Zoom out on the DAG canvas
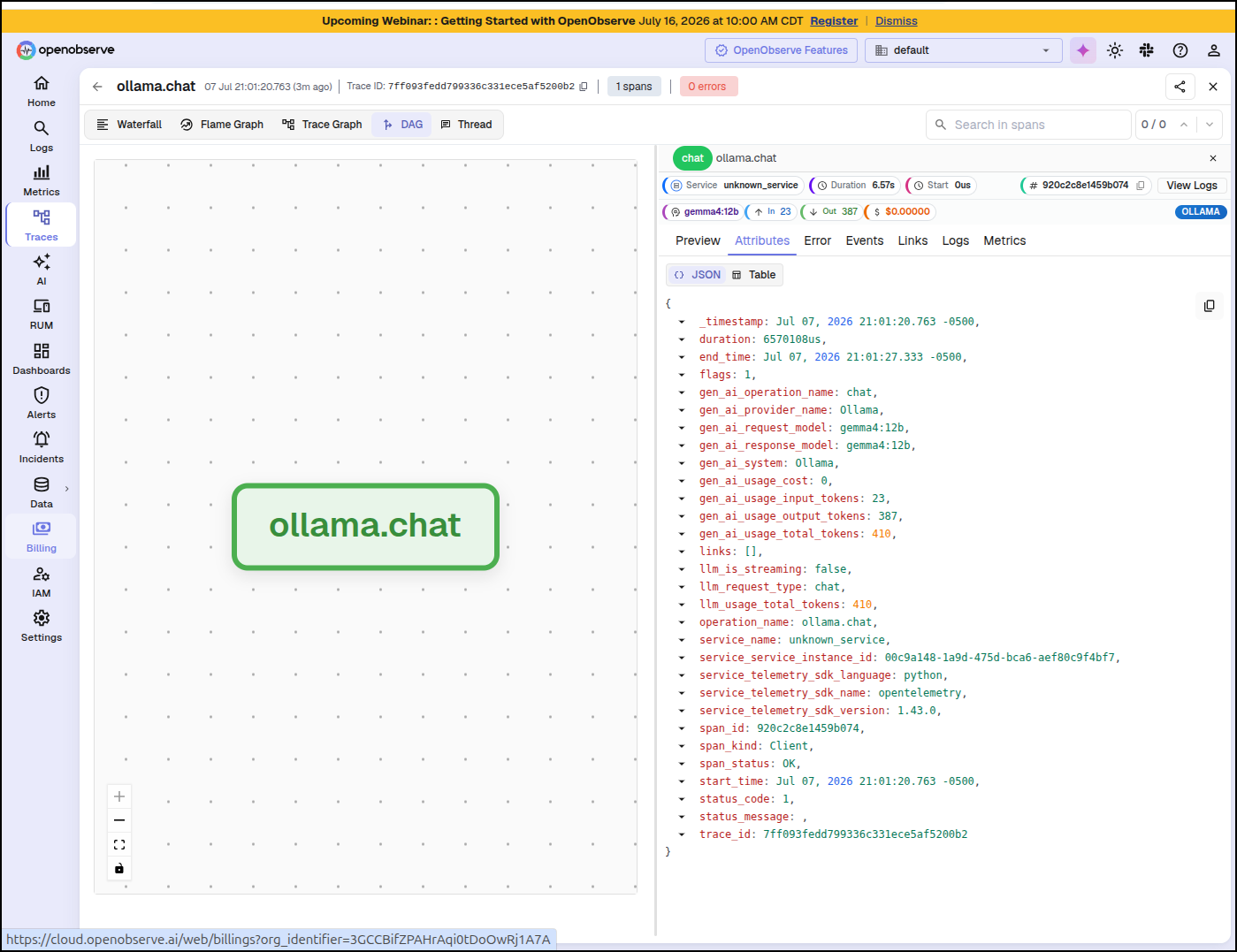Viewport: 1237px width, 952px height. (119, 820)
